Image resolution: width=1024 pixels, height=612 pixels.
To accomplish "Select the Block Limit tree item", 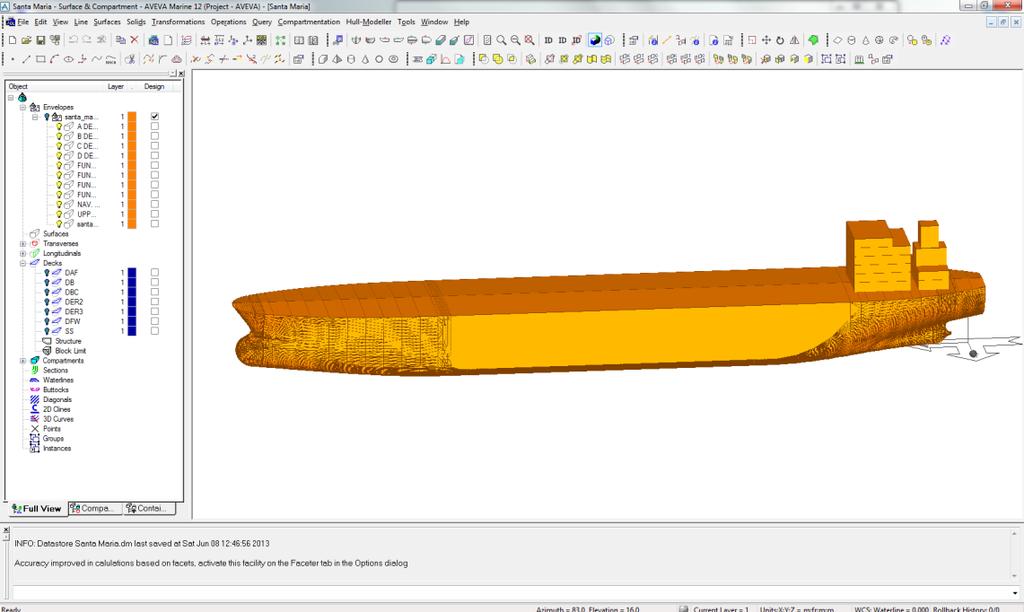I will [71, 351].
